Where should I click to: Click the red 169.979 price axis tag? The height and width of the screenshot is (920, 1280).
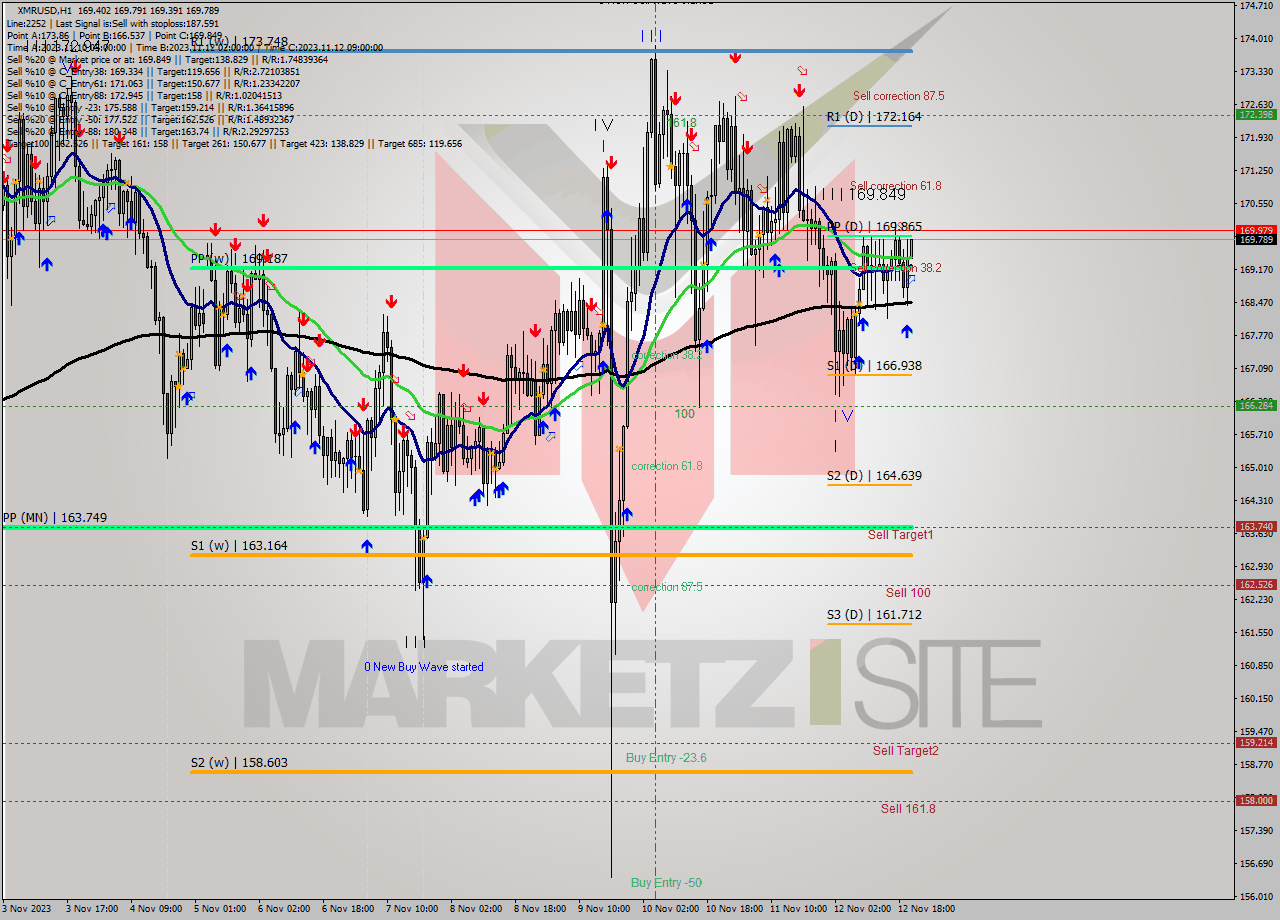click(1255, 230)
